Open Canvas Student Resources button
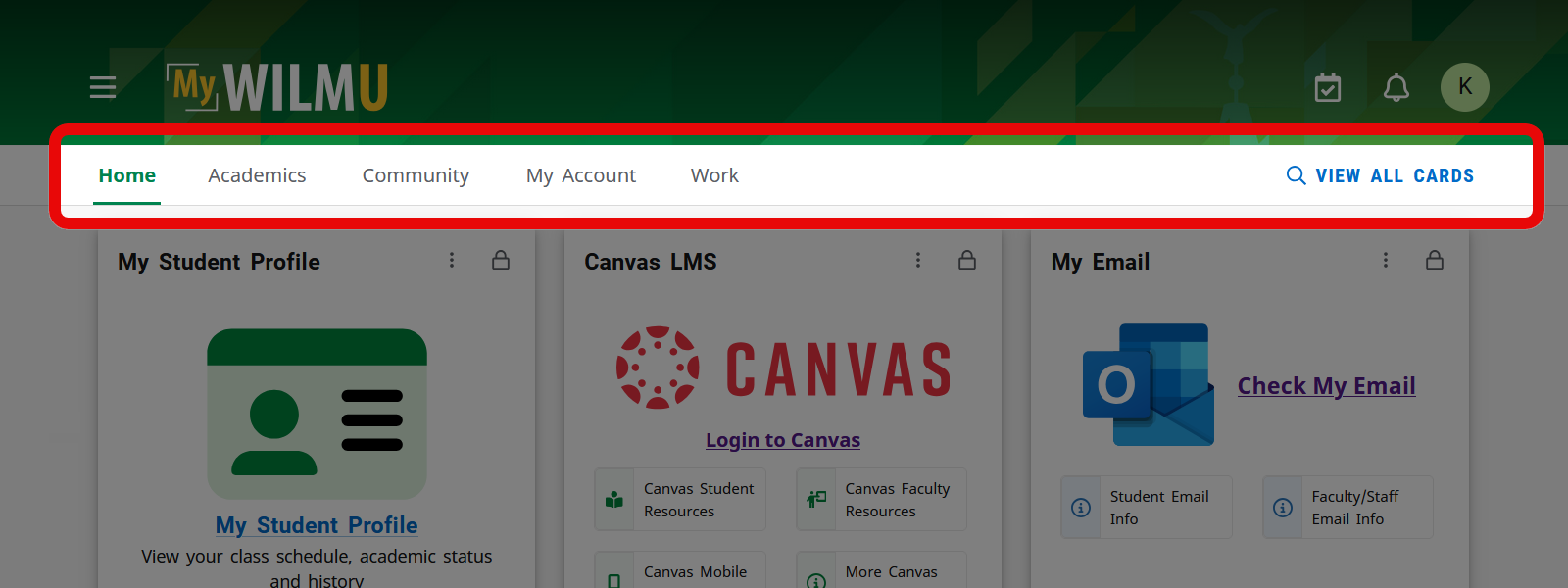The image size is (1568, 588). (680, 500)
